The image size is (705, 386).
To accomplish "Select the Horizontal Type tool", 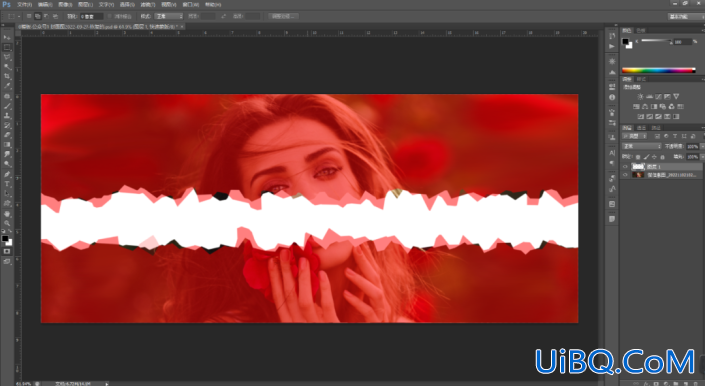I will click(x=7, y=184).
